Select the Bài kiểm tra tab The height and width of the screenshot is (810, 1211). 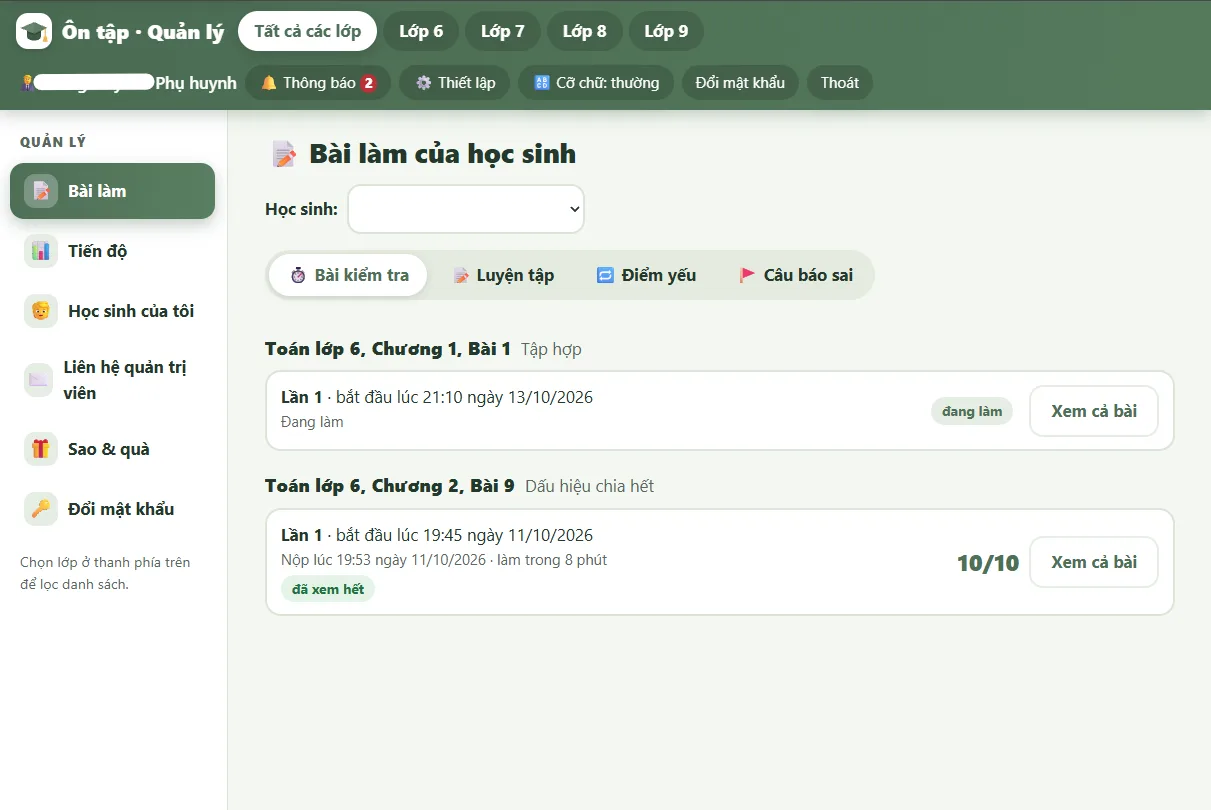349,275
